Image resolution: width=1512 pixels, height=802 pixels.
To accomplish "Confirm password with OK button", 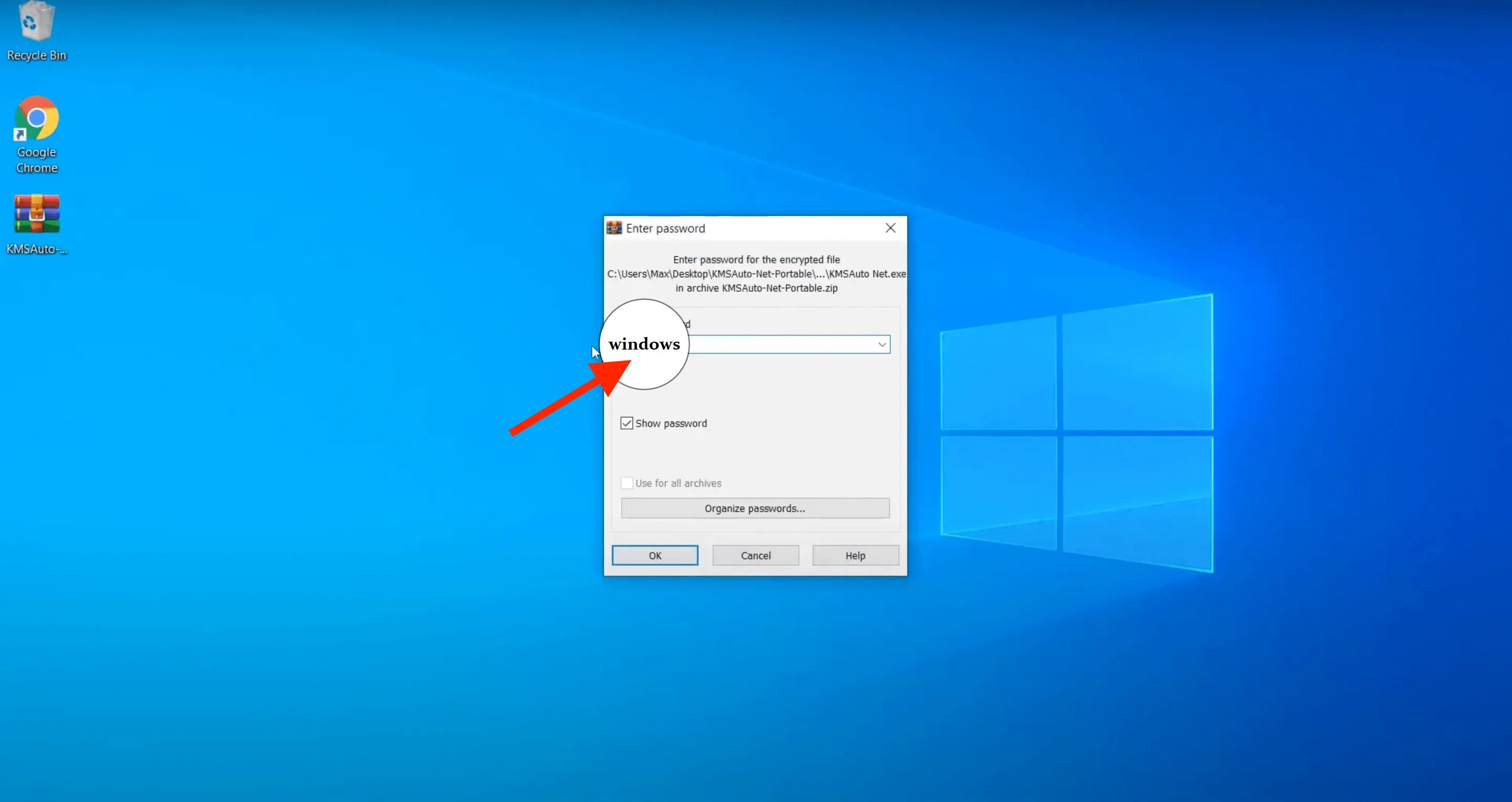I will tap(655, 555).
